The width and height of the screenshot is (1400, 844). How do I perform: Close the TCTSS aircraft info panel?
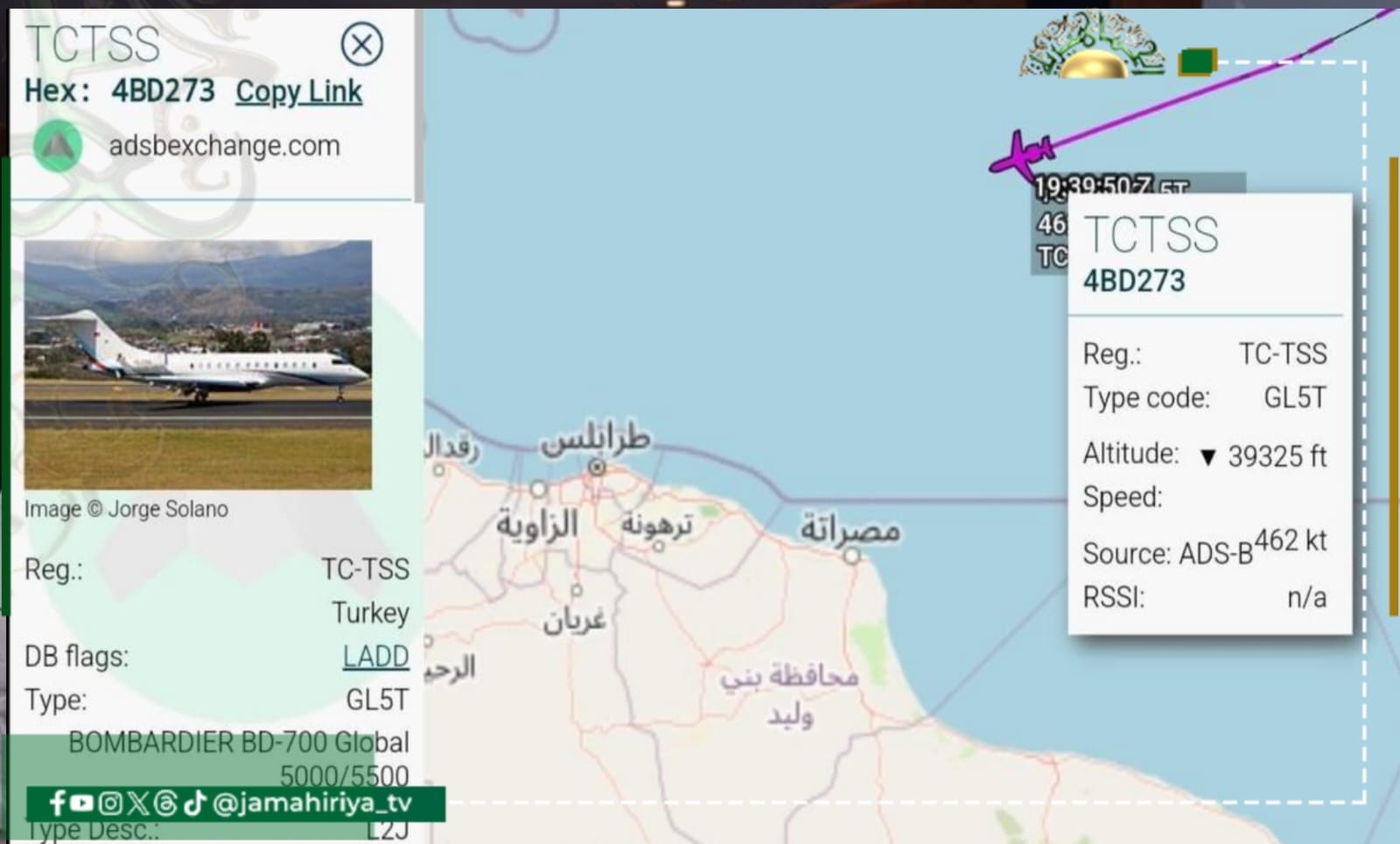(361, 44)
